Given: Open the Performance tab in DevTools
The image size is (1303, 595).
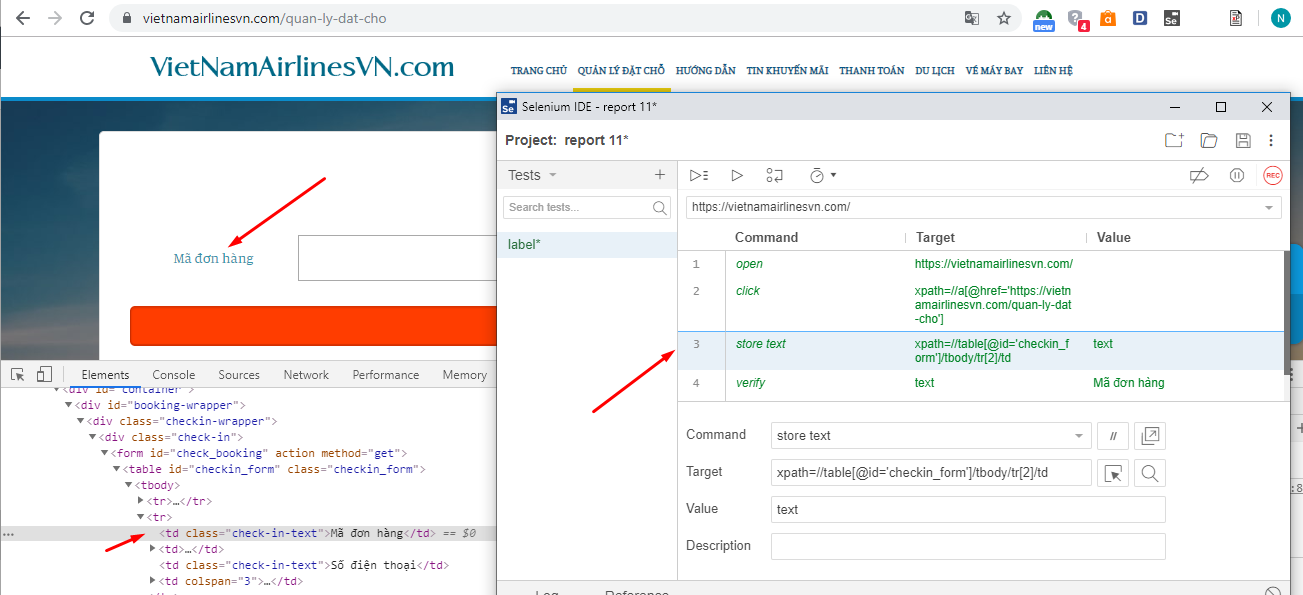Looking at the screenshot, I should (x=386, y=375).
